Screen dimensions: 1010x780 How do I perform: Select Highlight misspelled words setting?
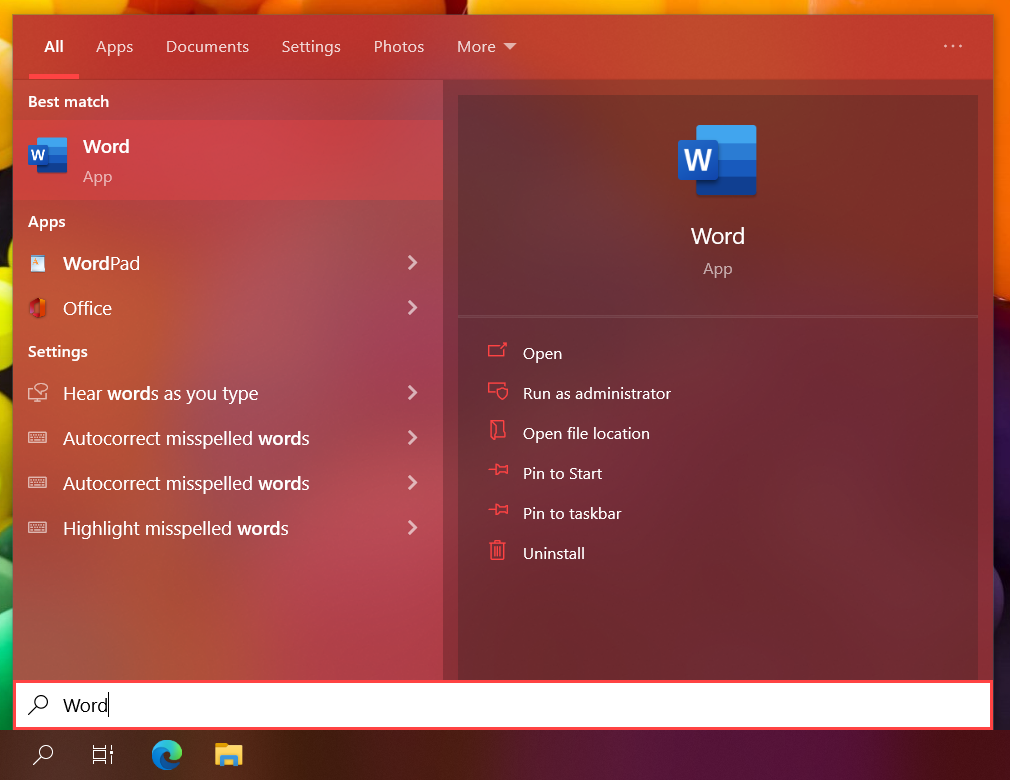pyautogui.click(x=175, y=529)
